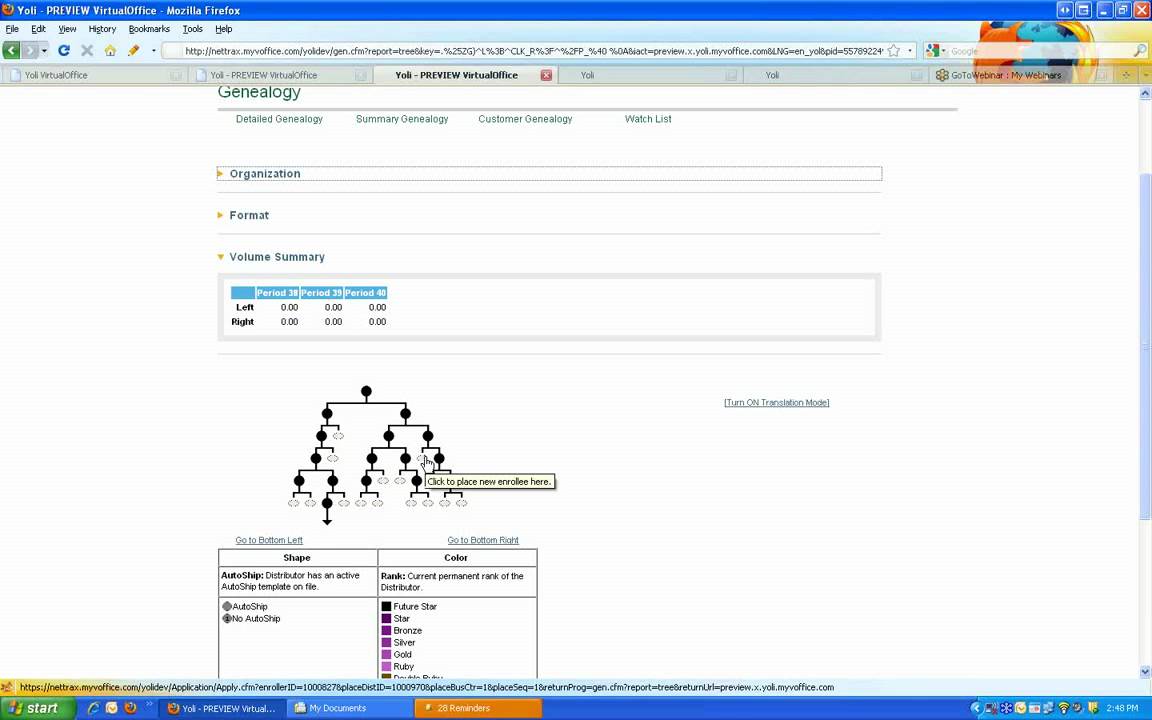Follow the Go to Bottom Right link
This screenshot has width=1152, height=720.
483,540
